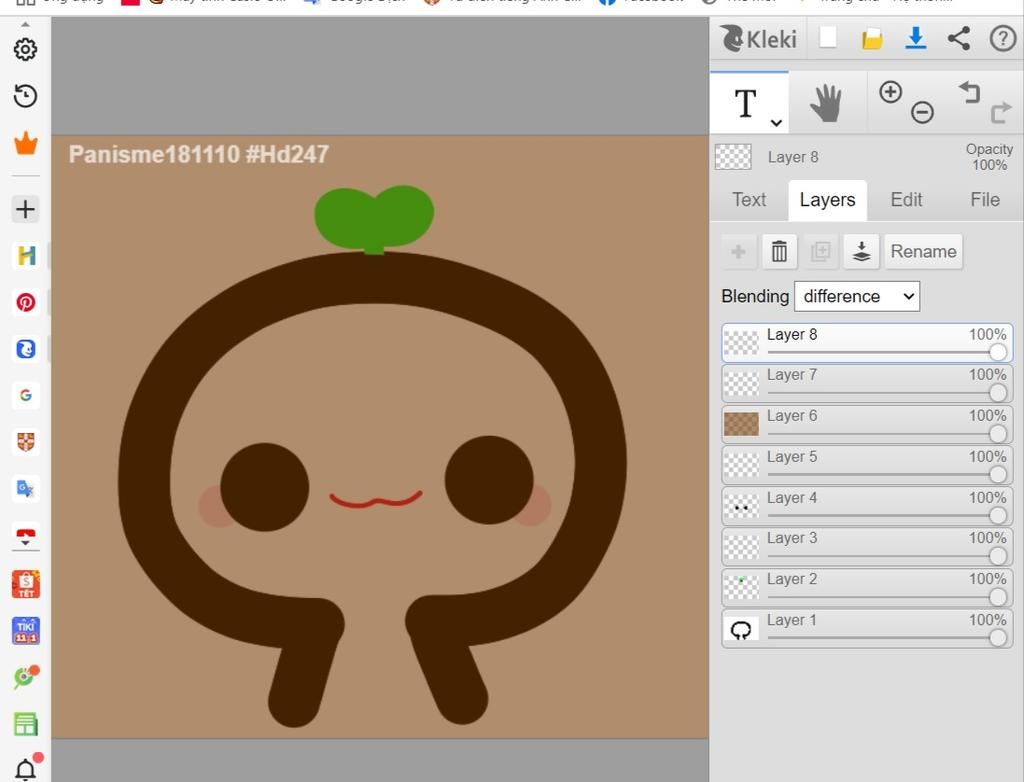Open the green table sidebar shortcut
1024x782 pixels.
coord(25,724)
